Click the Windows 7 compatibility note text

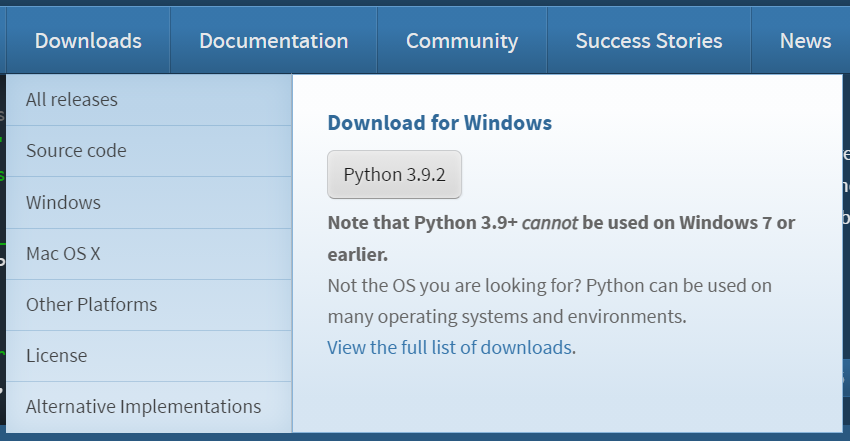click(561, 238)
